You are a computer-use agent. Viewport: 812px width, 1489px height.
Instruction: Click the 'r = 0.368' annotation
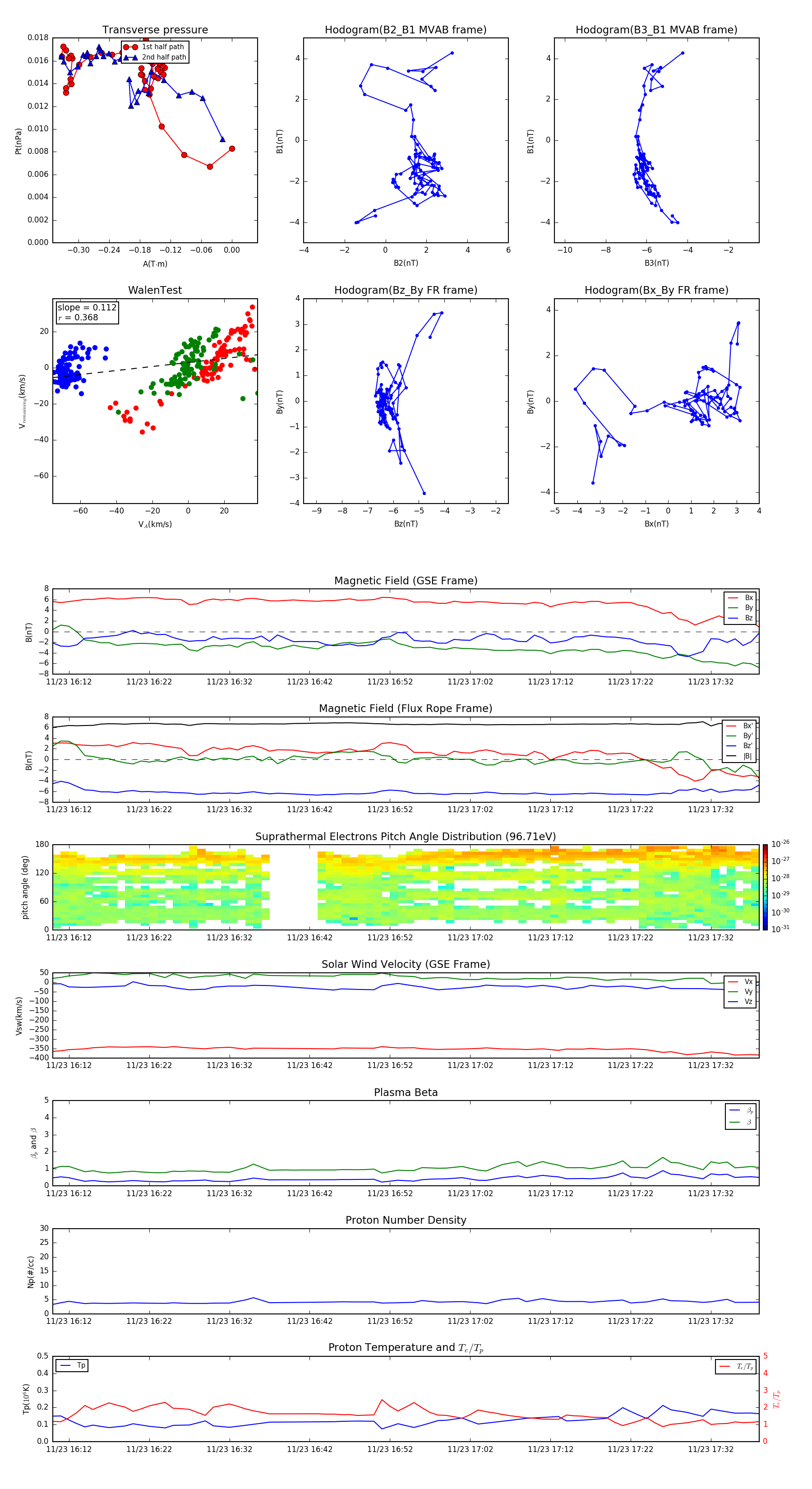(78, 317)
